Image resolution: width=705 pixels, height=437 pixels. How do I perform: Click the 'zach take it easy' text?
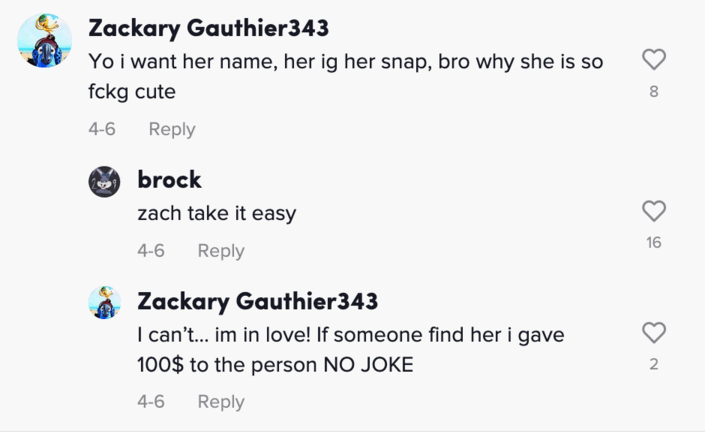tap(216, 213)
